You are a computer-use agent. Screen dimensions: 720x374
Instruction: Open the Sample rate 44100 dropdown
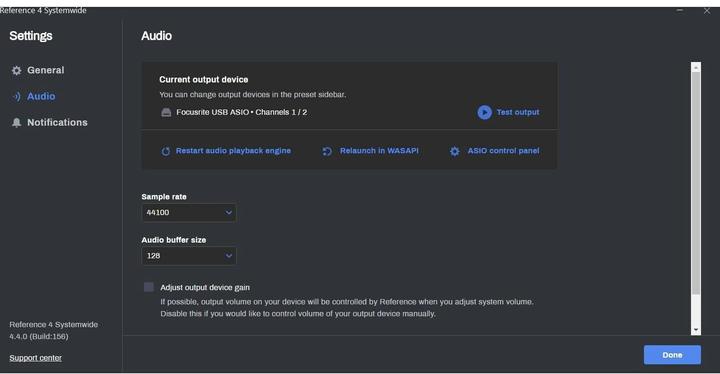click(x=189, y=213)
